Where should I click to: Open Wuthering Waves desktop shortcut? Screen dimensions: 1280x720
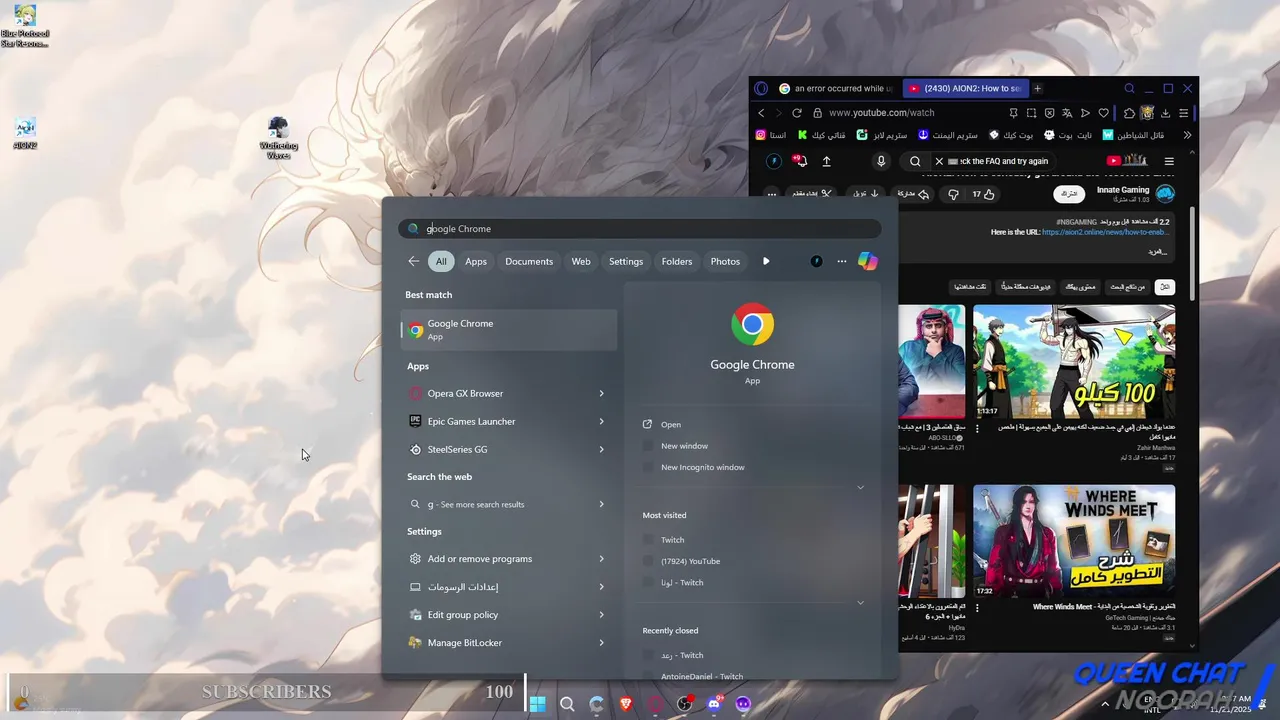279,138
